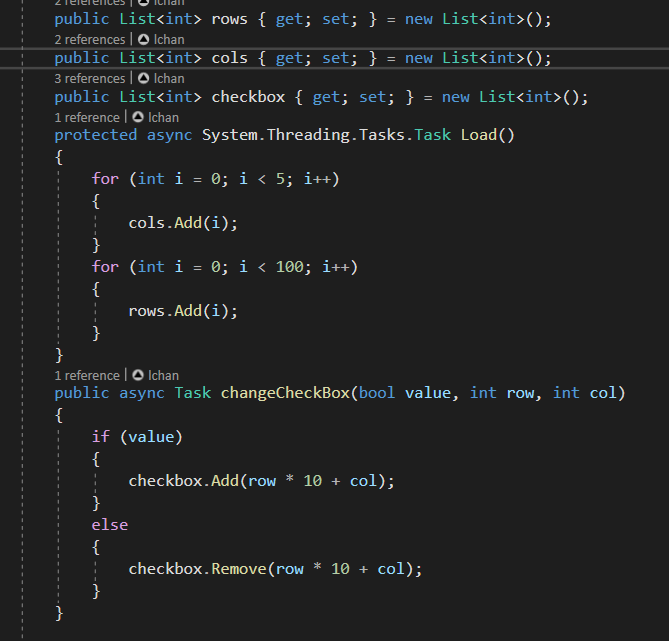
Task: Click the 'get' accessor on the cols line
Action: [x=289, y=58]
